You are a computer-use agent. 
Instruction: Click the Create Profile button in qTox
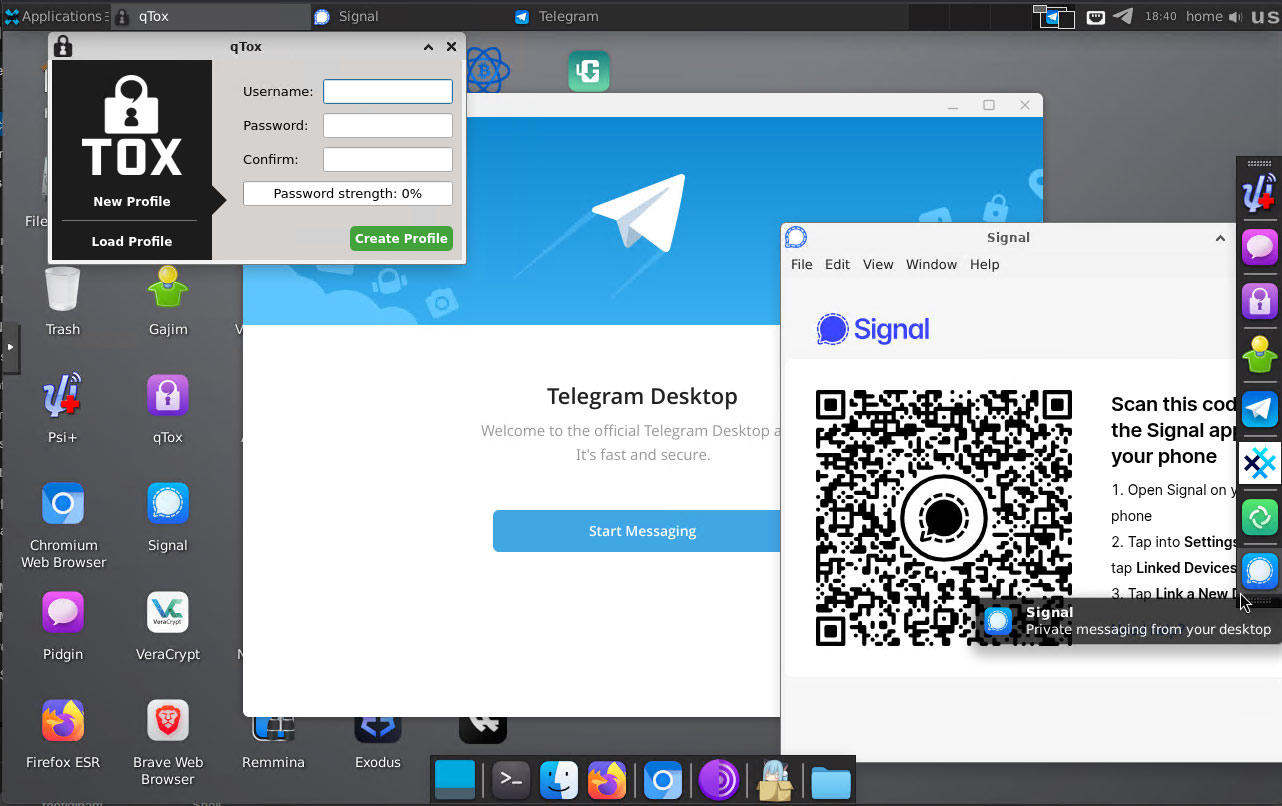click(401, 238)
